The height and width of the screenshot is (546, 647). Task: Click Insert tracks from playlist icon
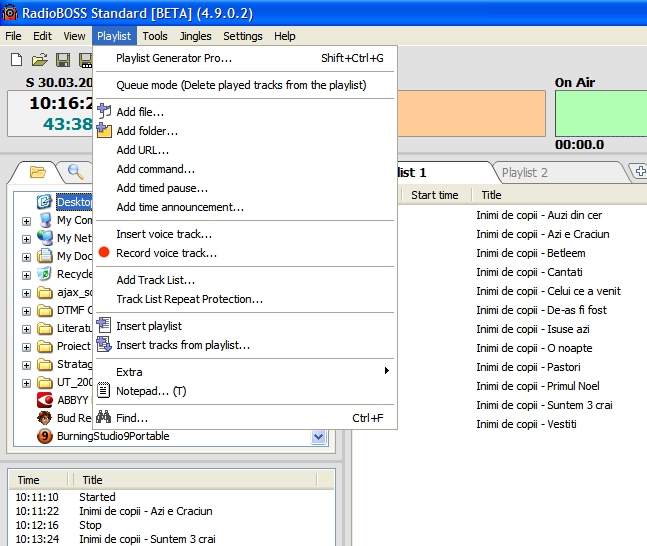(x=104, y=344)
